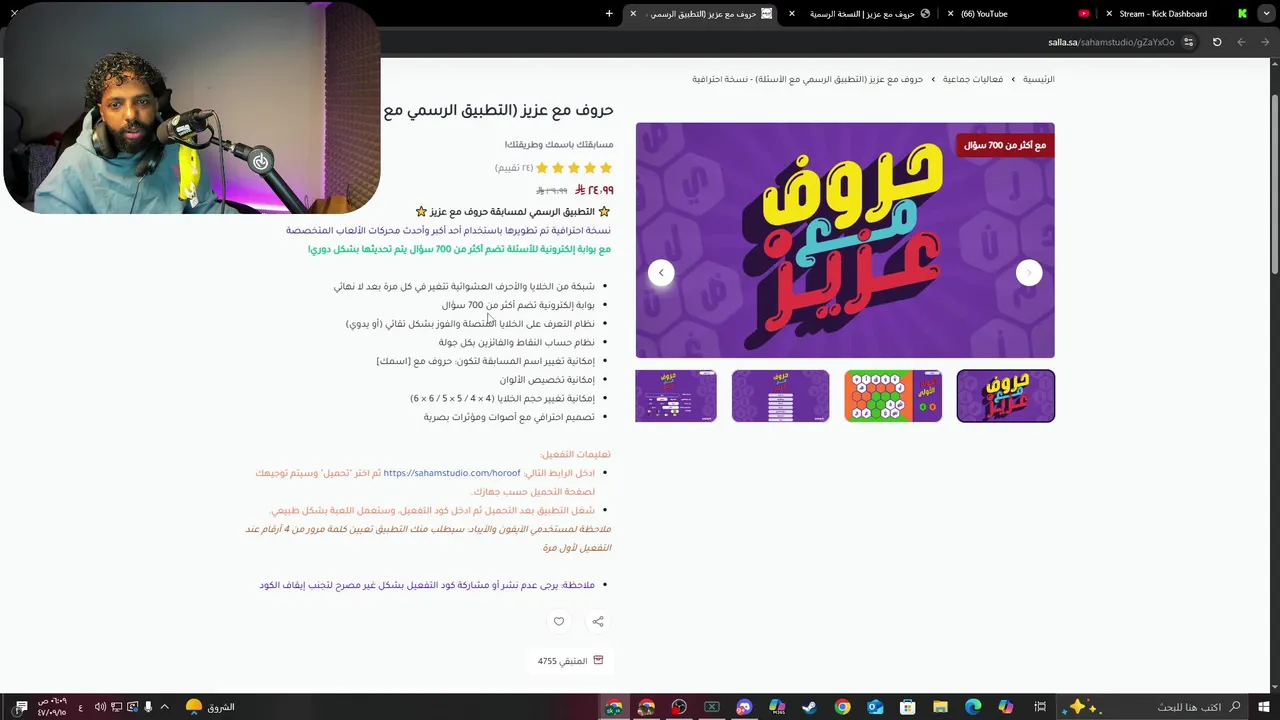Screen dimensions: 1280x720
Task: Open Google Chrome from taskbar
Action: (842, 707)
